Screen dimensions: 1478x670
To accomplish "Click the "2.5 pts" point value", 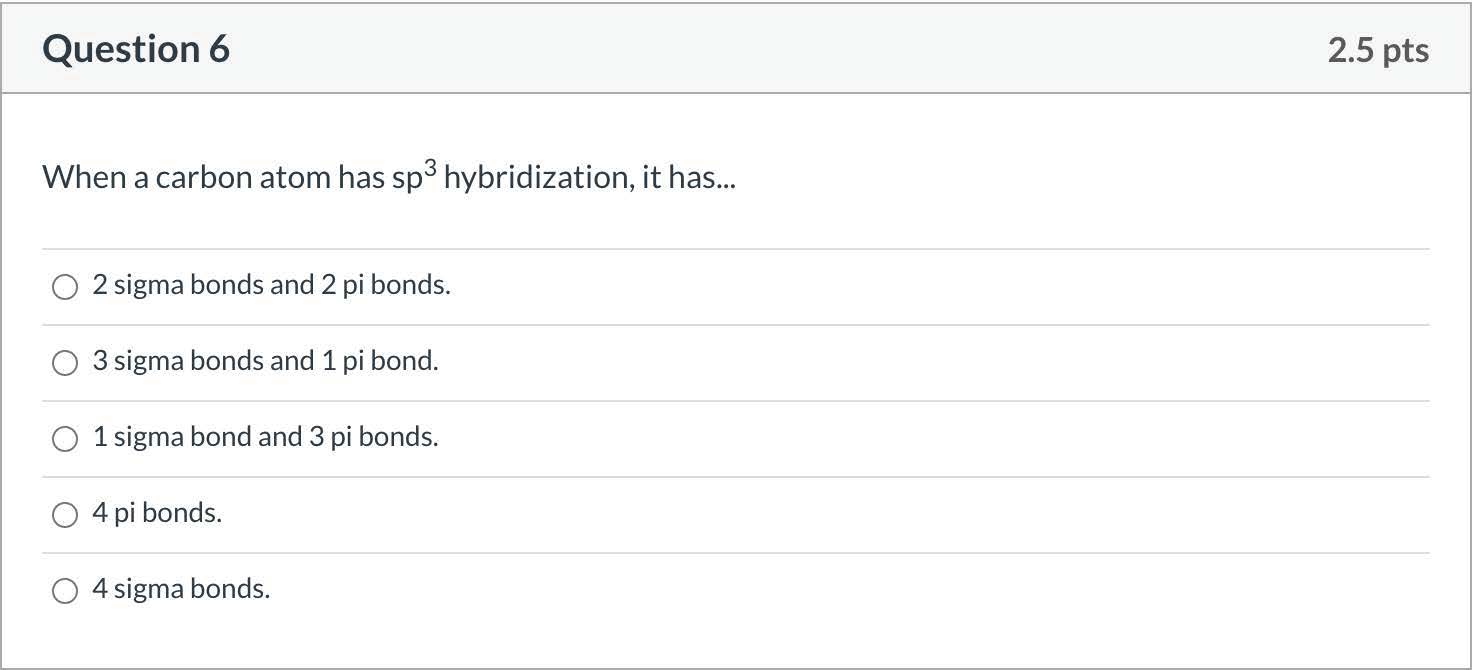I will click(x=1378, y=51).
